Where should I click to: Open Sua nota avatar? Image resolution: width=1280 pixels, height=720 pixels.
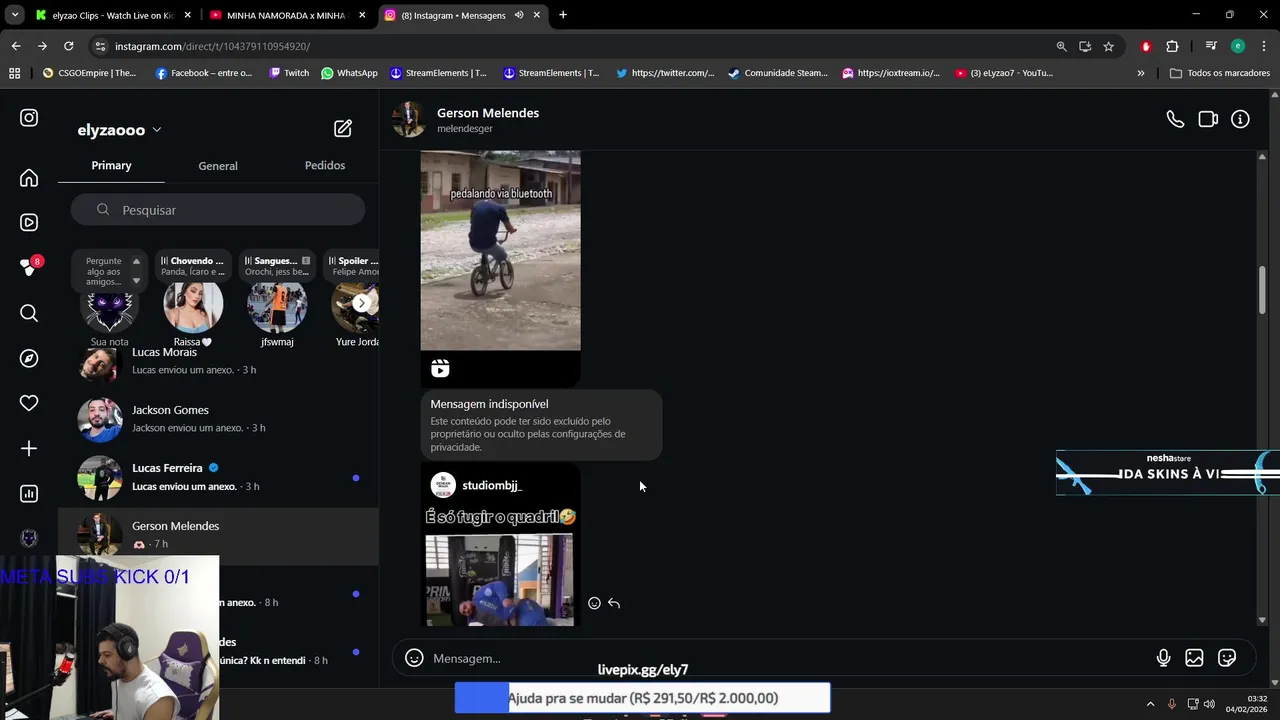coord(109,308)
